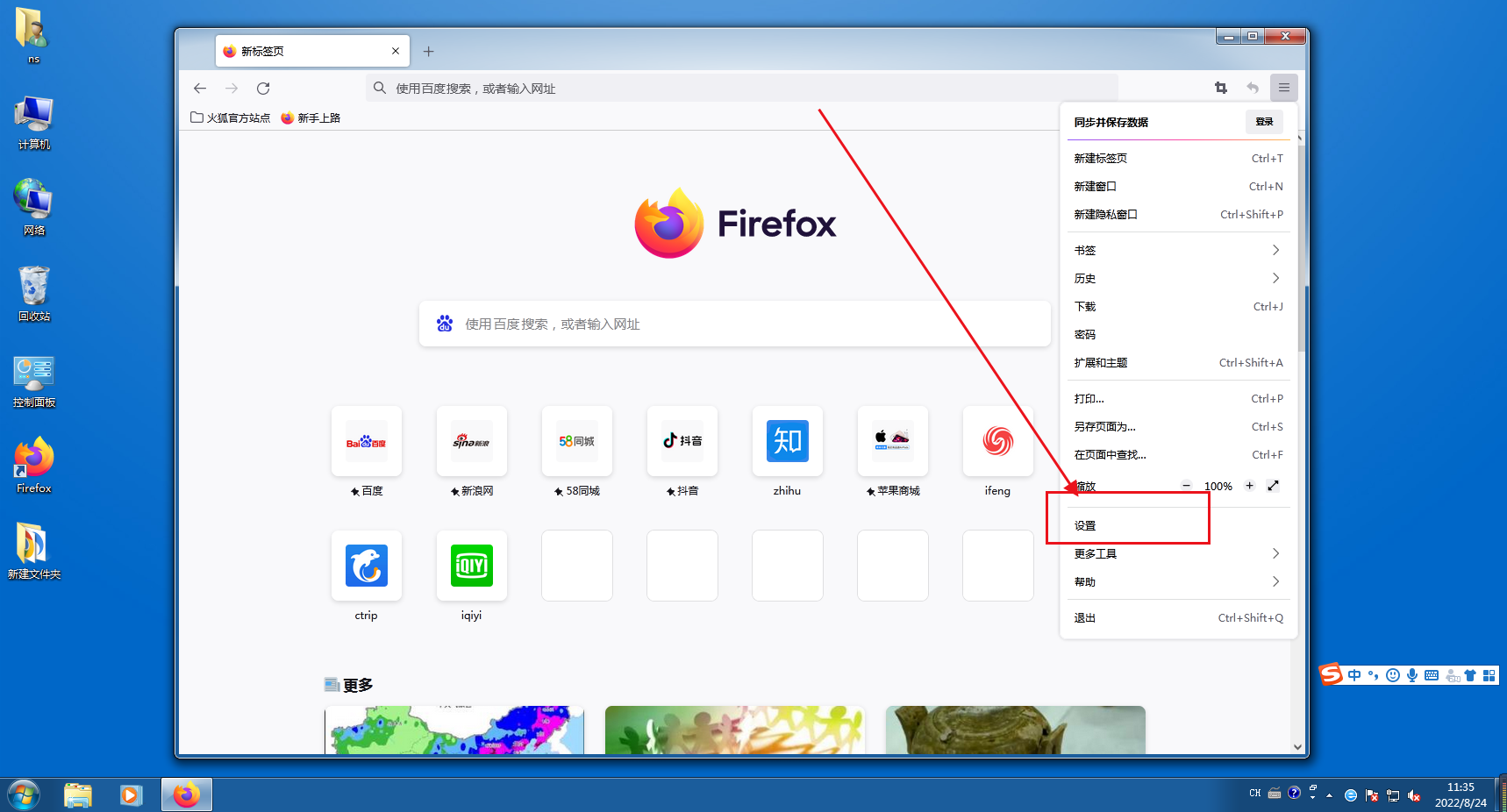
Task: Click the Sogou IME microphone icon
Action: (1412, 675)
